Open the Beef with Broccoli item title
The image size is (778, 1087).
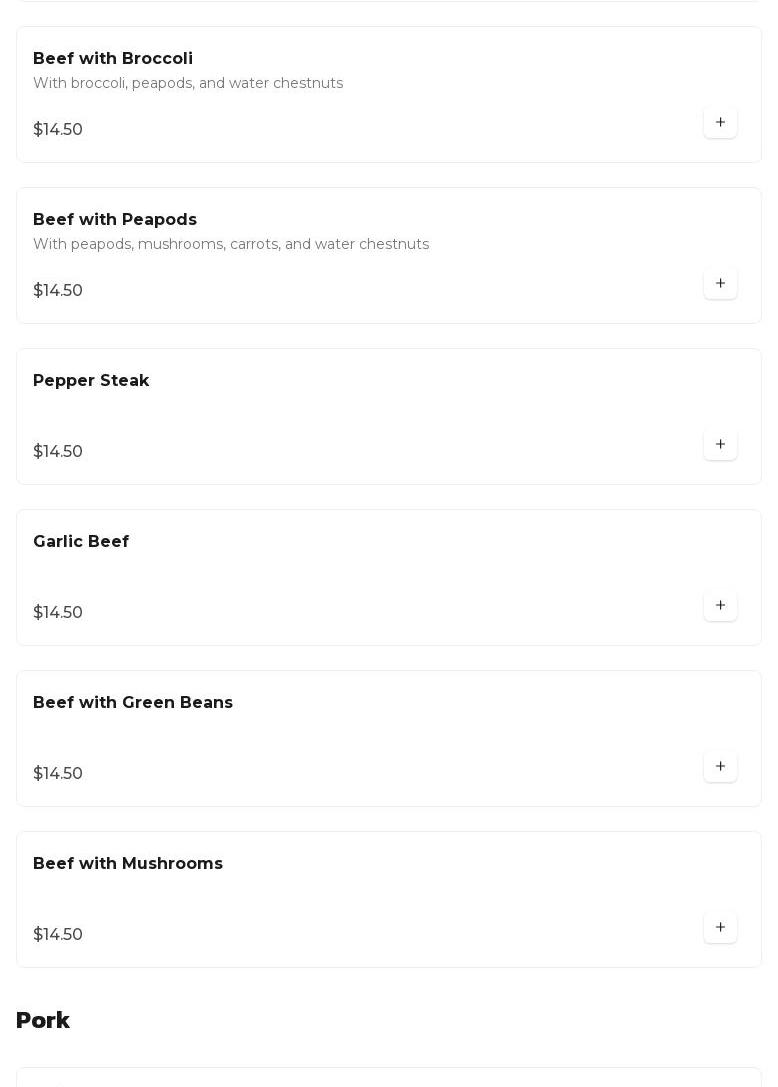click(x=113, y=59)
